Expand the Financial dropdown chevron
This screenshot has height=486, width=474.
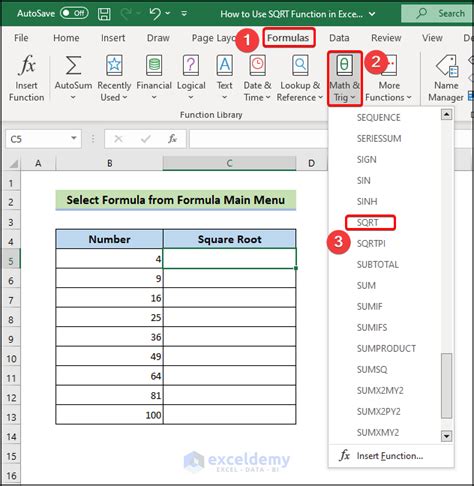[x=154, y=98]
